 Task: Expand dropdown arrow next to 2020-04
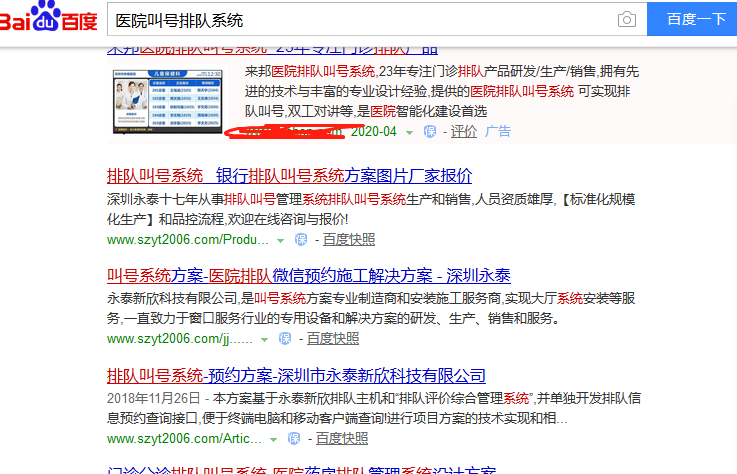click(x=409, y=133)
